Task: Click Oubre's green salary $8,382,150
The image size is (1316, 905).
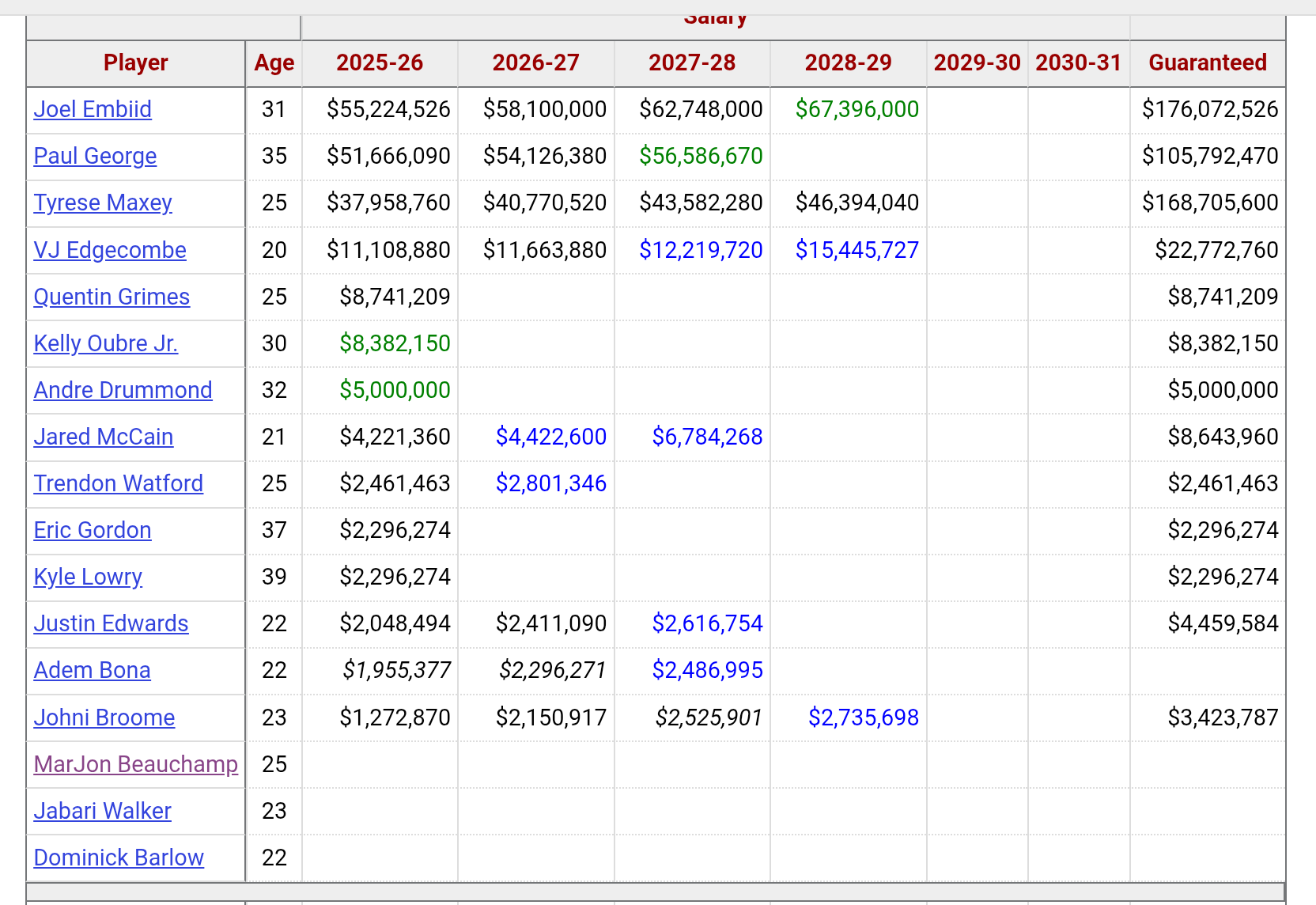Action: (x=395, y=343)
